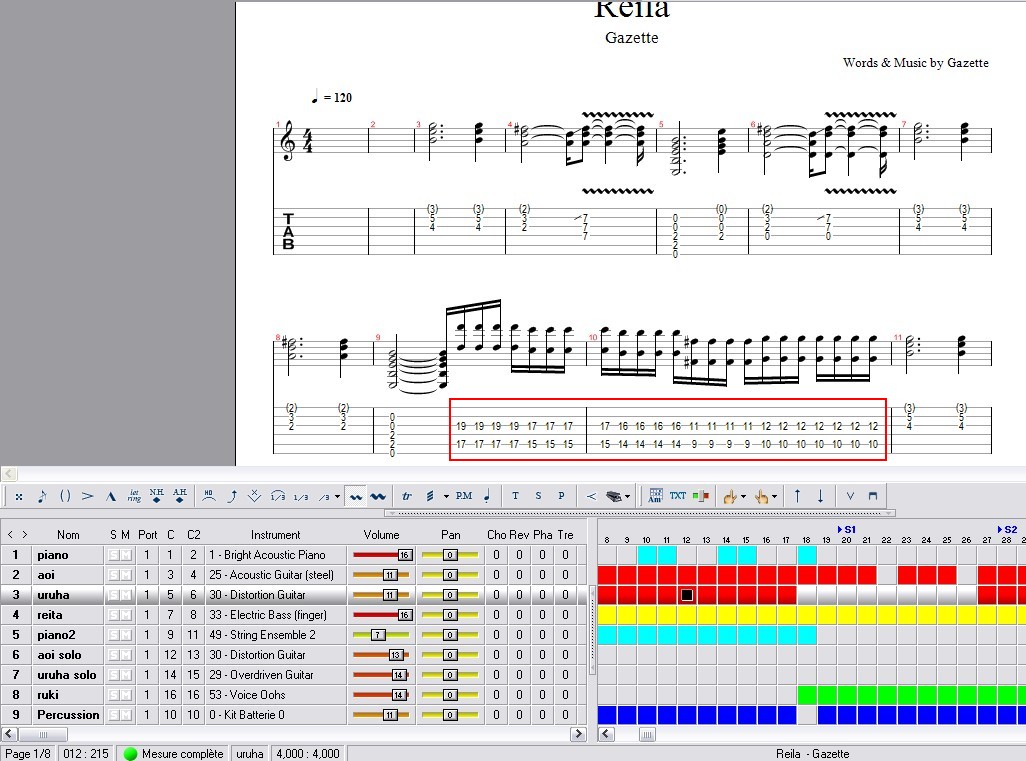Apply tremolo picking effect
Viewport: 1026px width, 761px height.
(x=429, y=497)
